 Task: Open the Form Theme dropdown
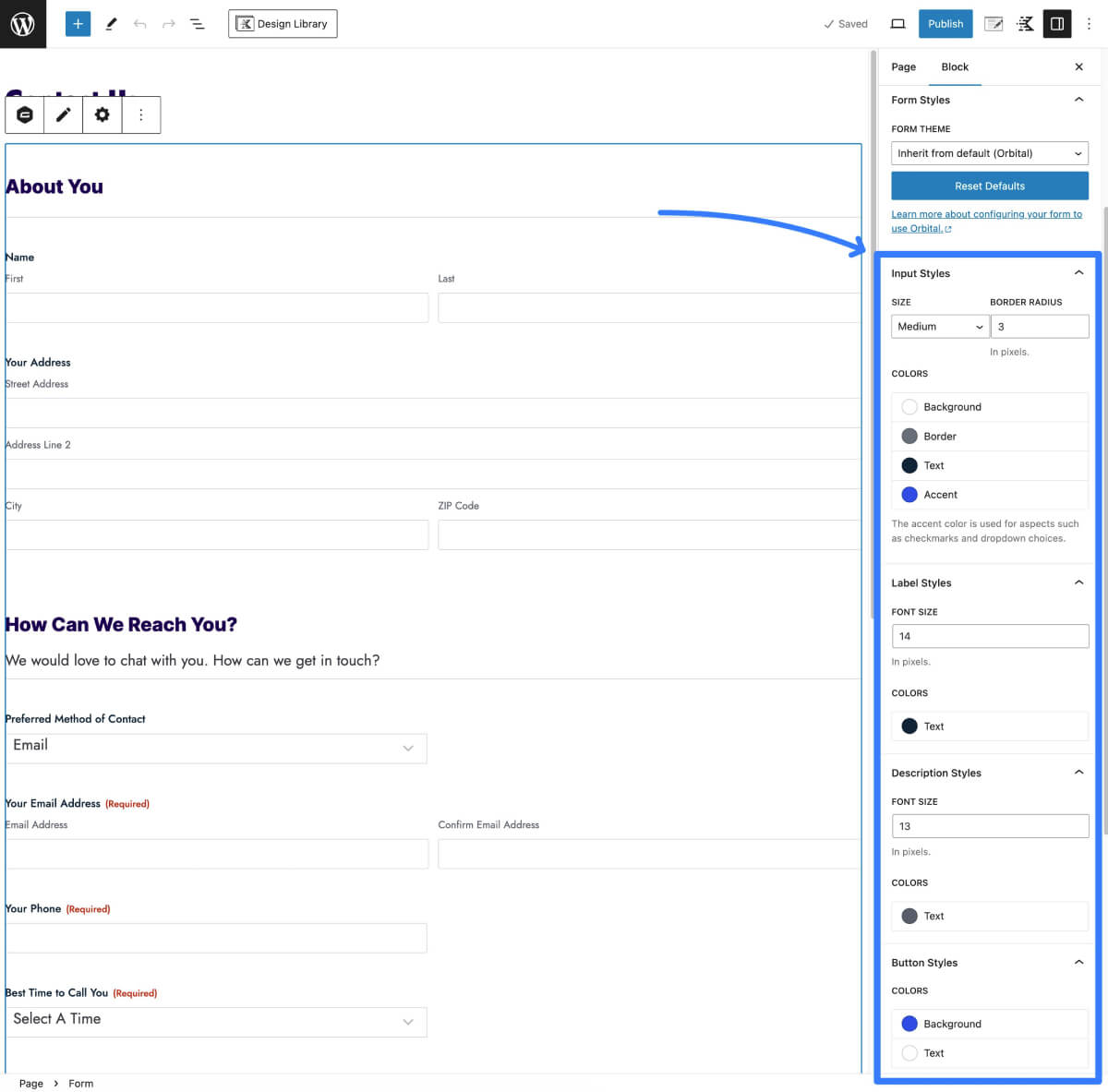[990, 153]
